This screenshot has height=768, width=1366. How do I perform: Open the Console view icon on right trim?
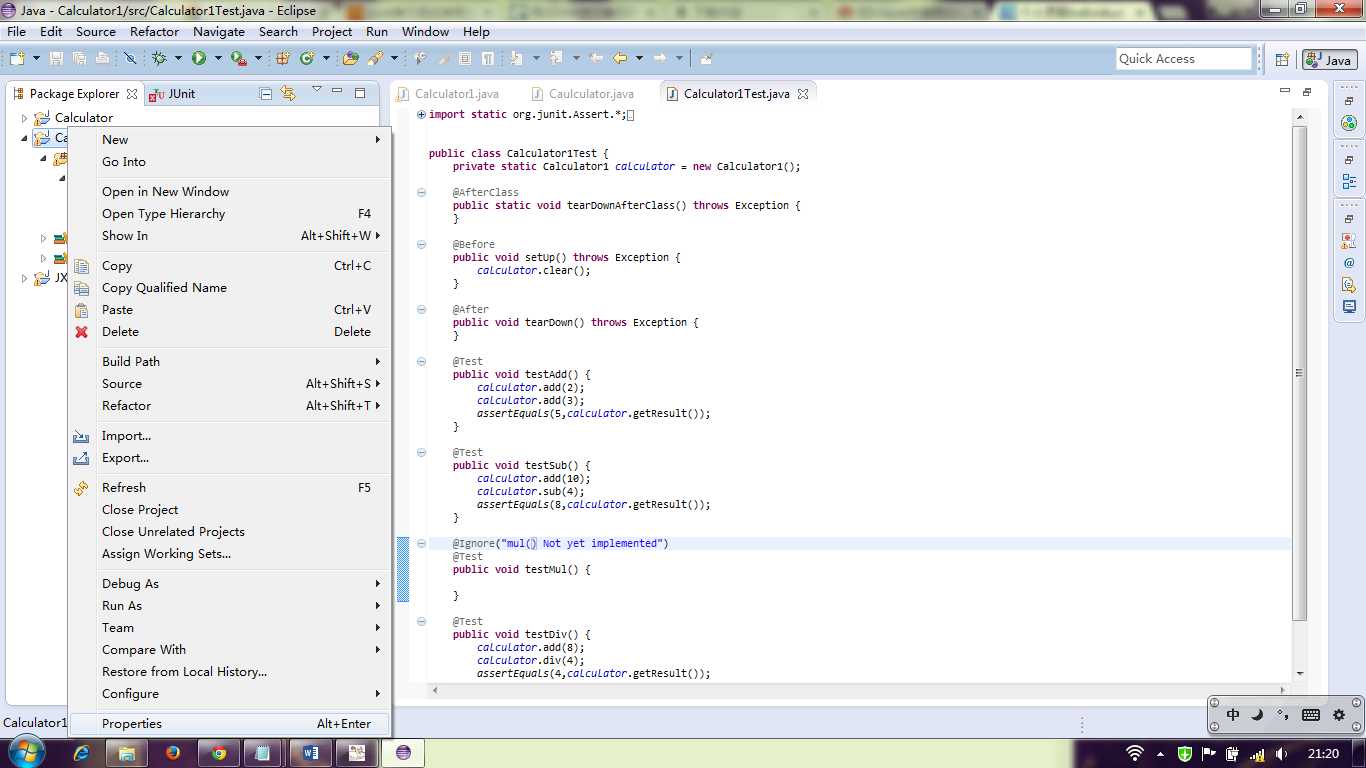[x=1349, y=307]
